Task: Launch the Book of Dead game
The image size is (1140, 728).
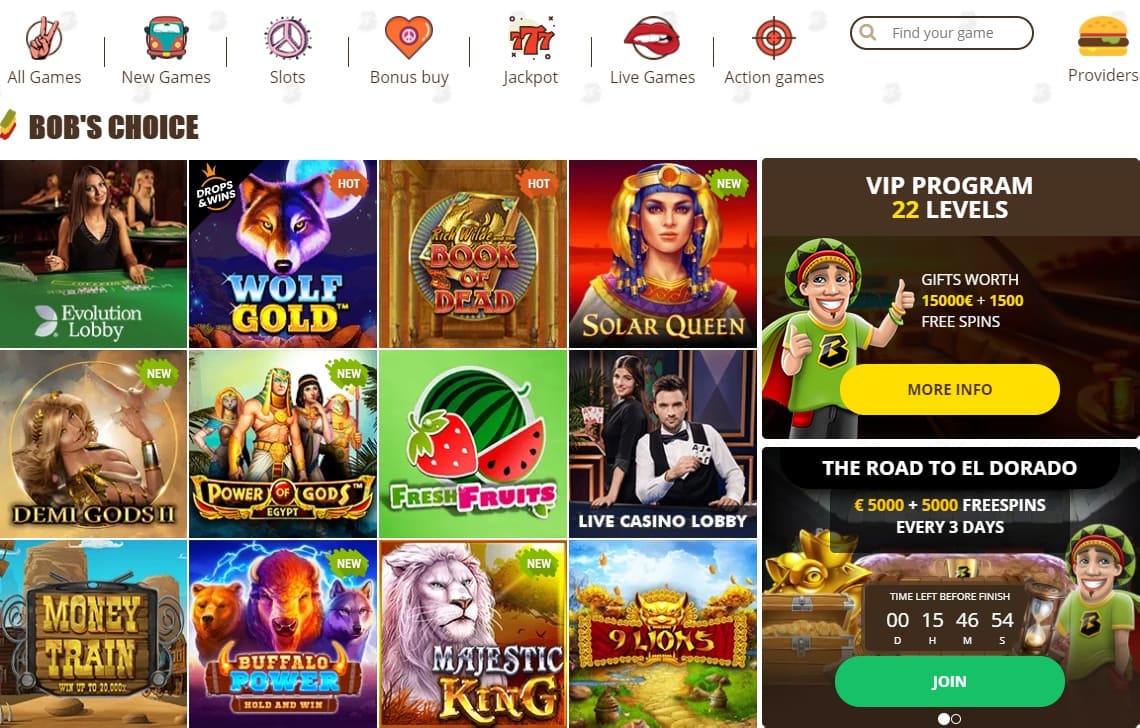Action: click(473, 254)
